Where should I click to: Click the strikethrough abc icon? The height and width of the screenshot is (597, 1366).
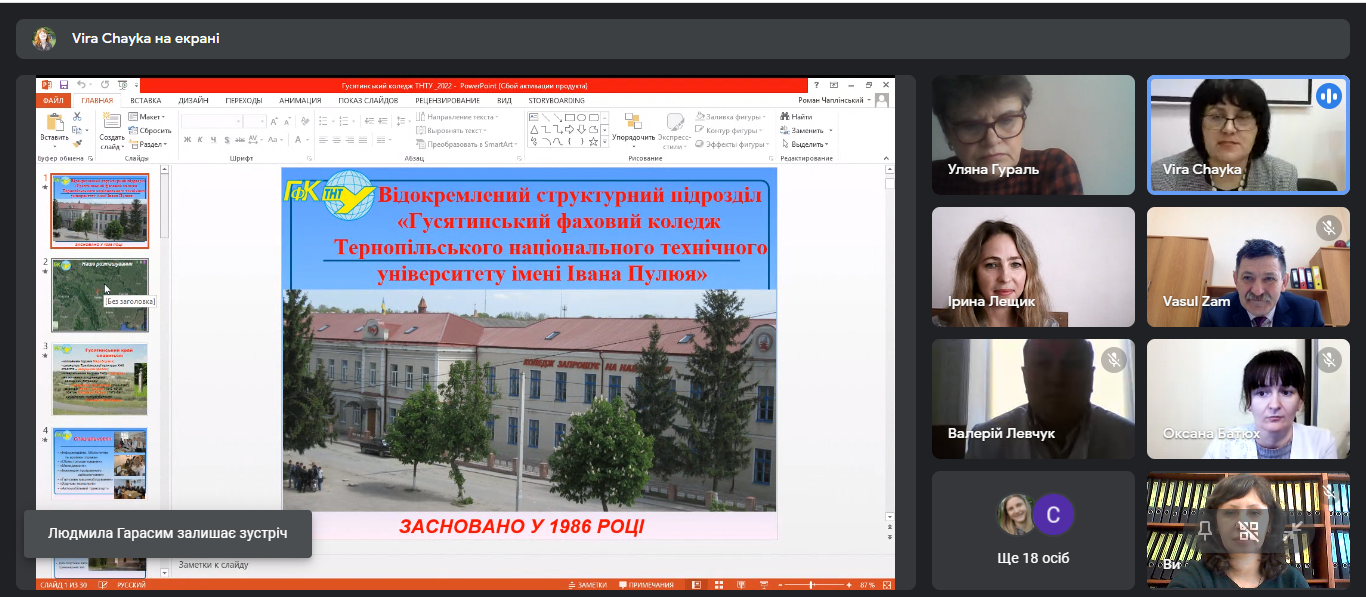[240, 140]
